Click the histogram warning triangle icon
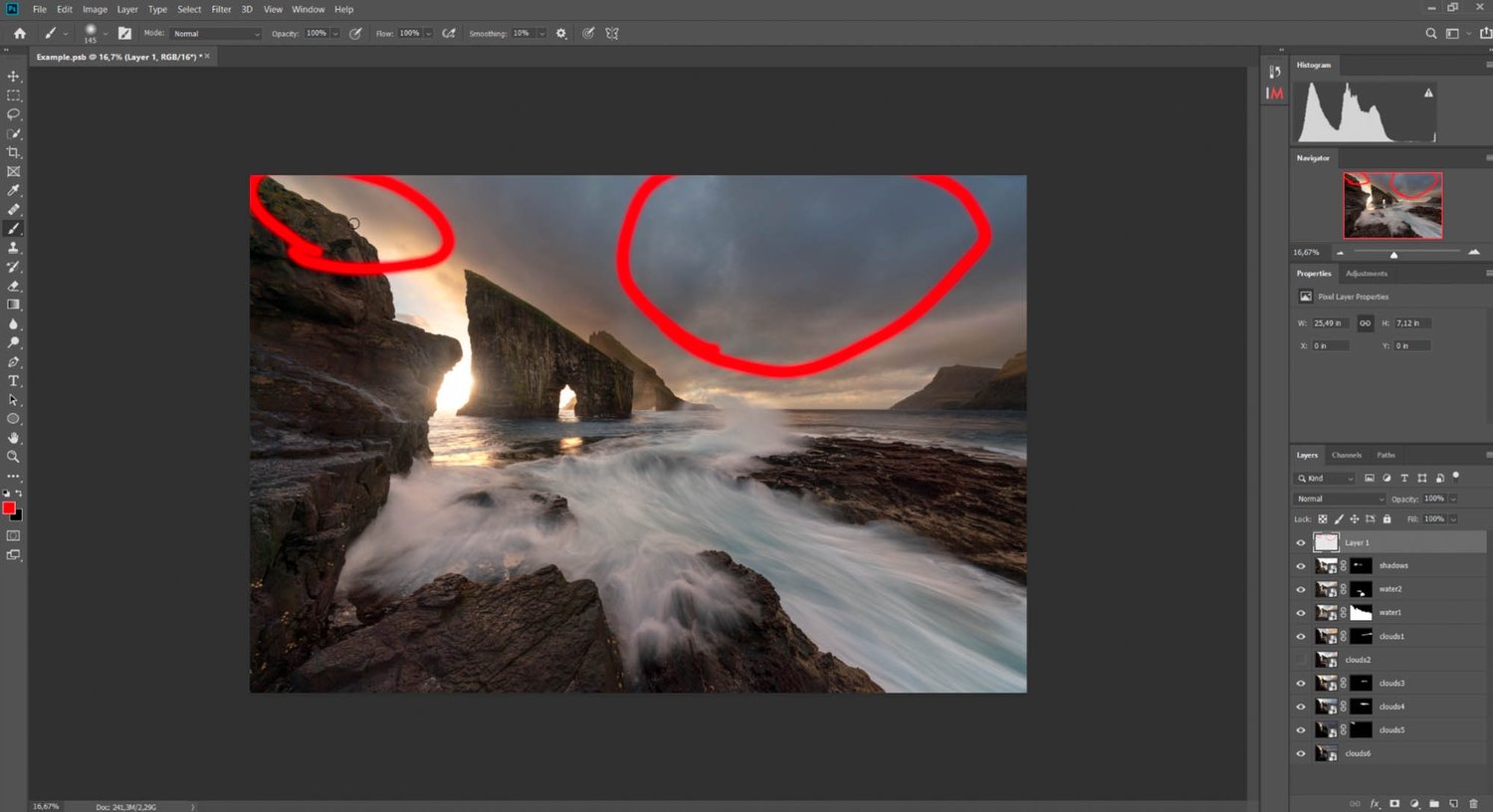The height and width of the screenshot is (812, 1493). click(x=1428, y=93)
